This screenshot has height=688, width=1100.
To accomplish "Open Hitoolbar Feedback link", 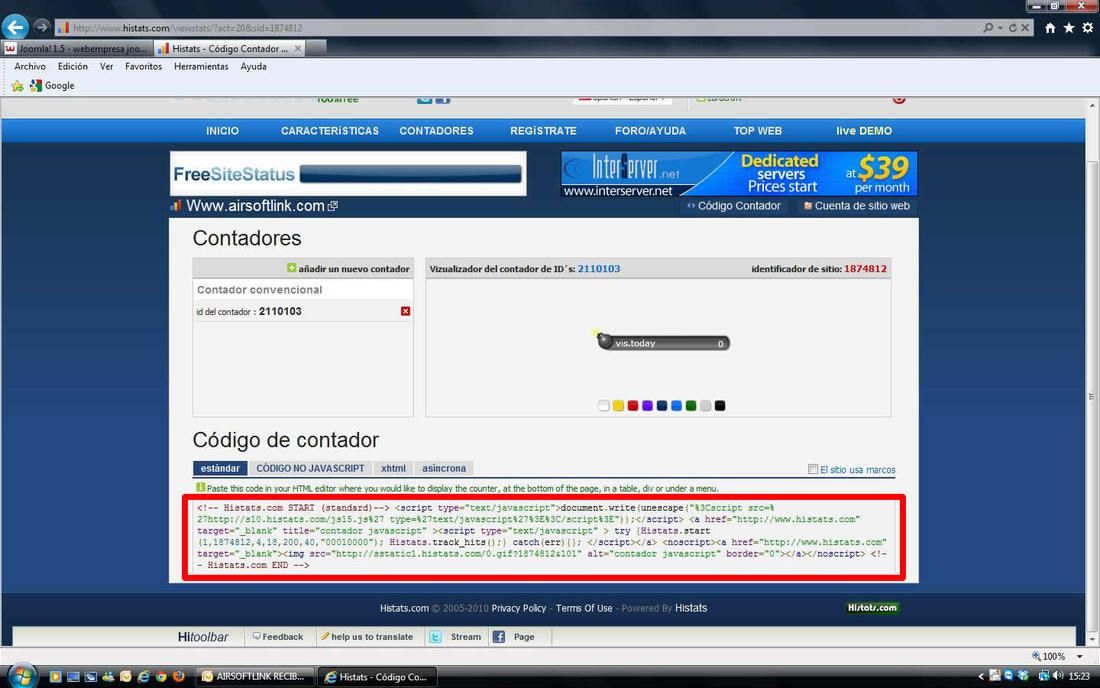I will tap(278, 637).
